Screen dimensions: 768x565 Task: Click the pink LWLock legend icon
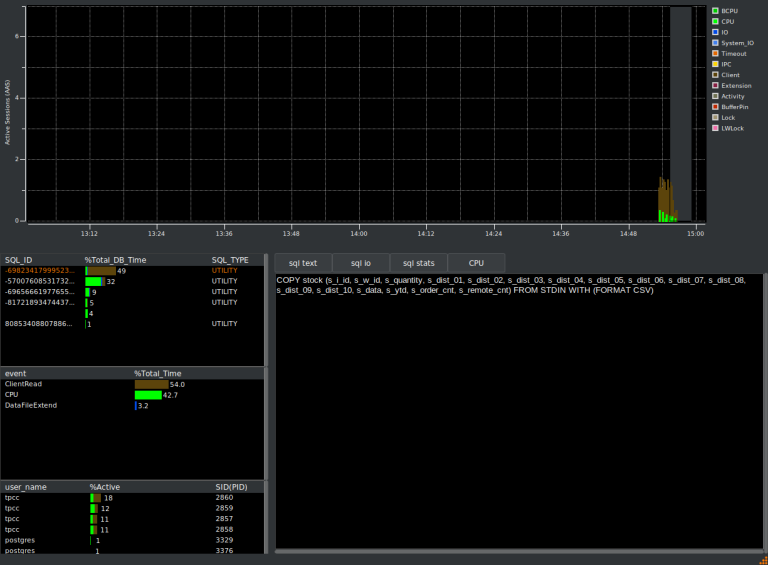(x=715, y=128)
